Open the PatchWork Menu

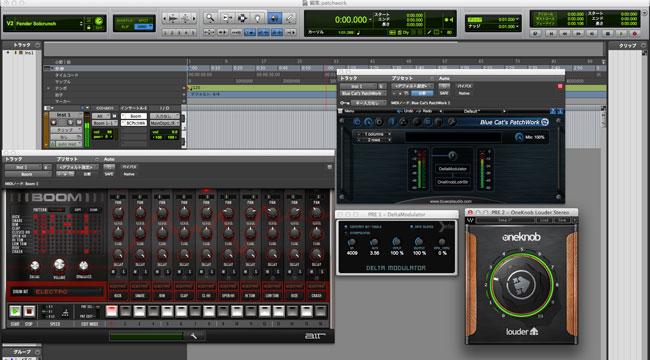click(x=345, y=111)
